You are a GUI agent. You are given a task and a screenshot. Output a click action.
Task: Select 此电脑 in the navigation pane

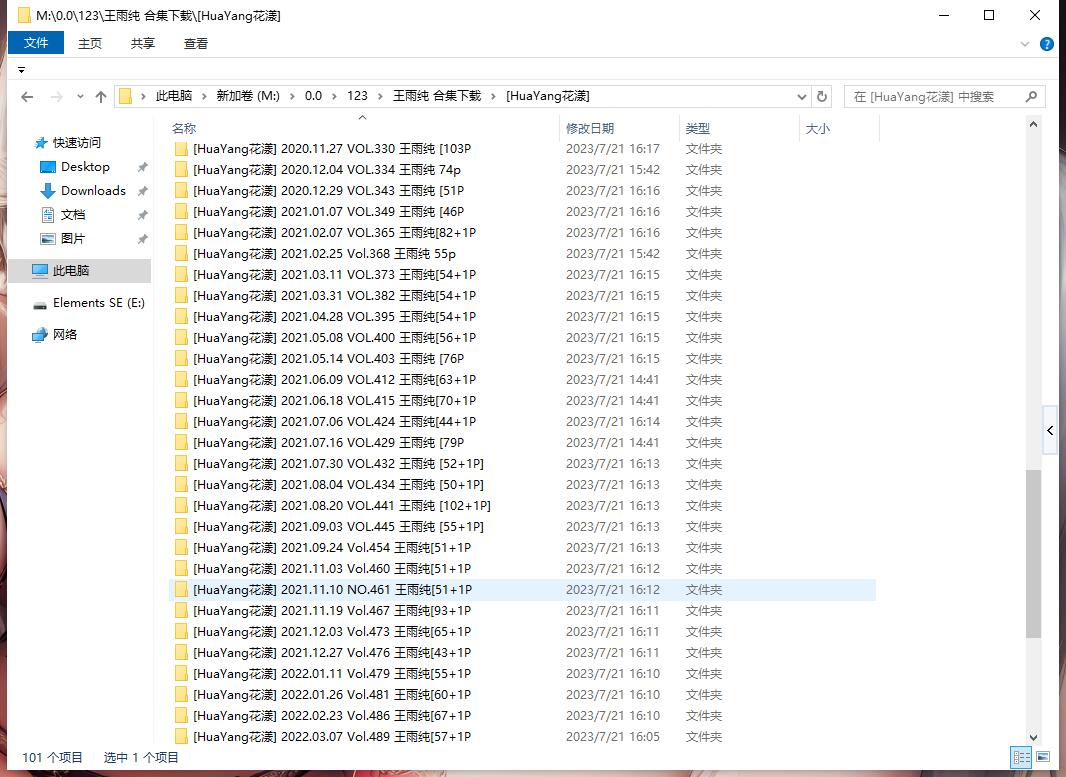click(x=80, y=271)
